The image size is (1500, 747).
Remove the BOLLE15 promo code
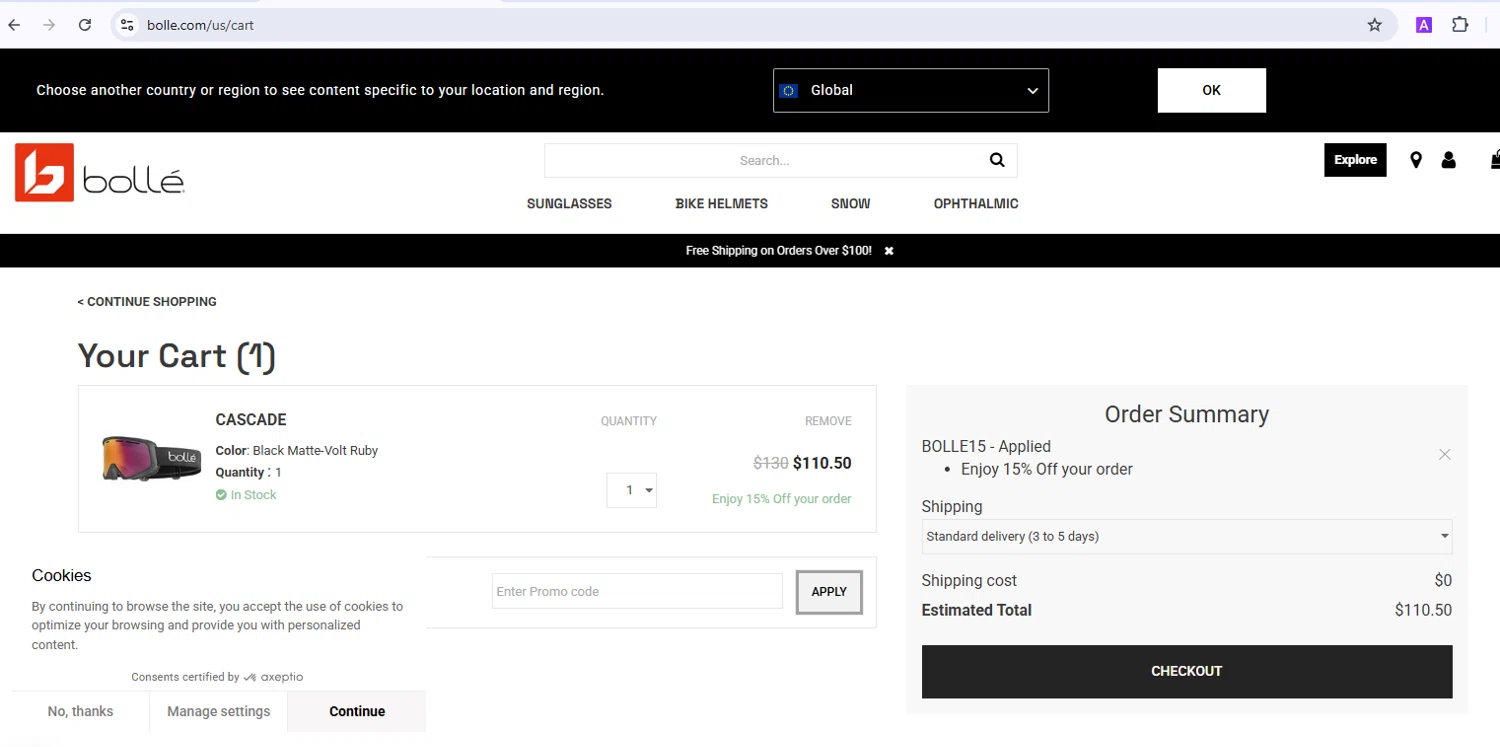[1445, 455]
